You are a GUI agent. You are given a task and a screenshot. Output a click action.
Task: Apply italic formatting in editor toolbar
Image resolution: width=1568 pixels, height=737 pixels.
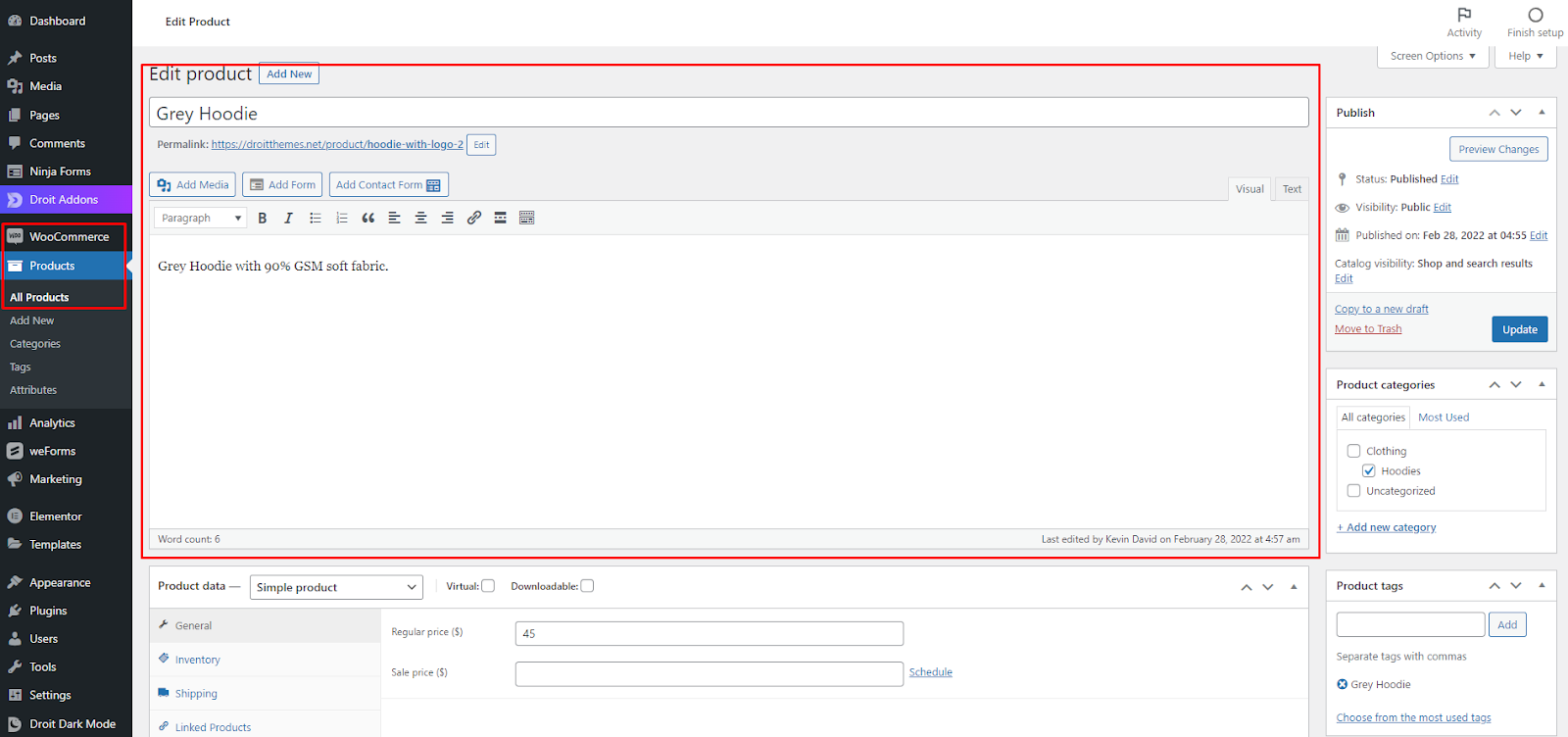[288, 218]
